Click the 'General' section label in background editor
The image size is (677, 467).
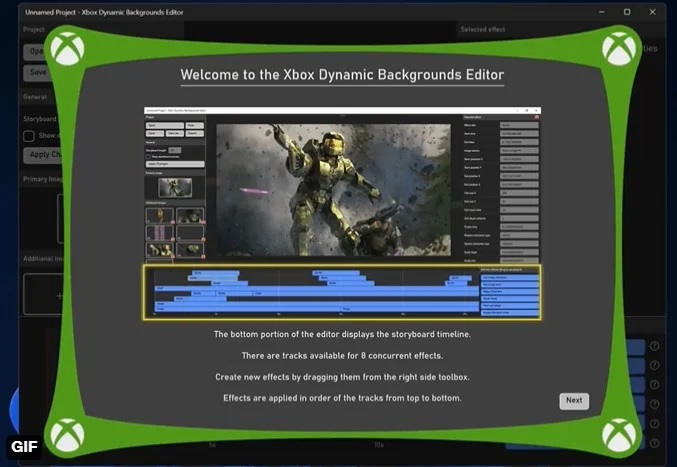[35, 97]
